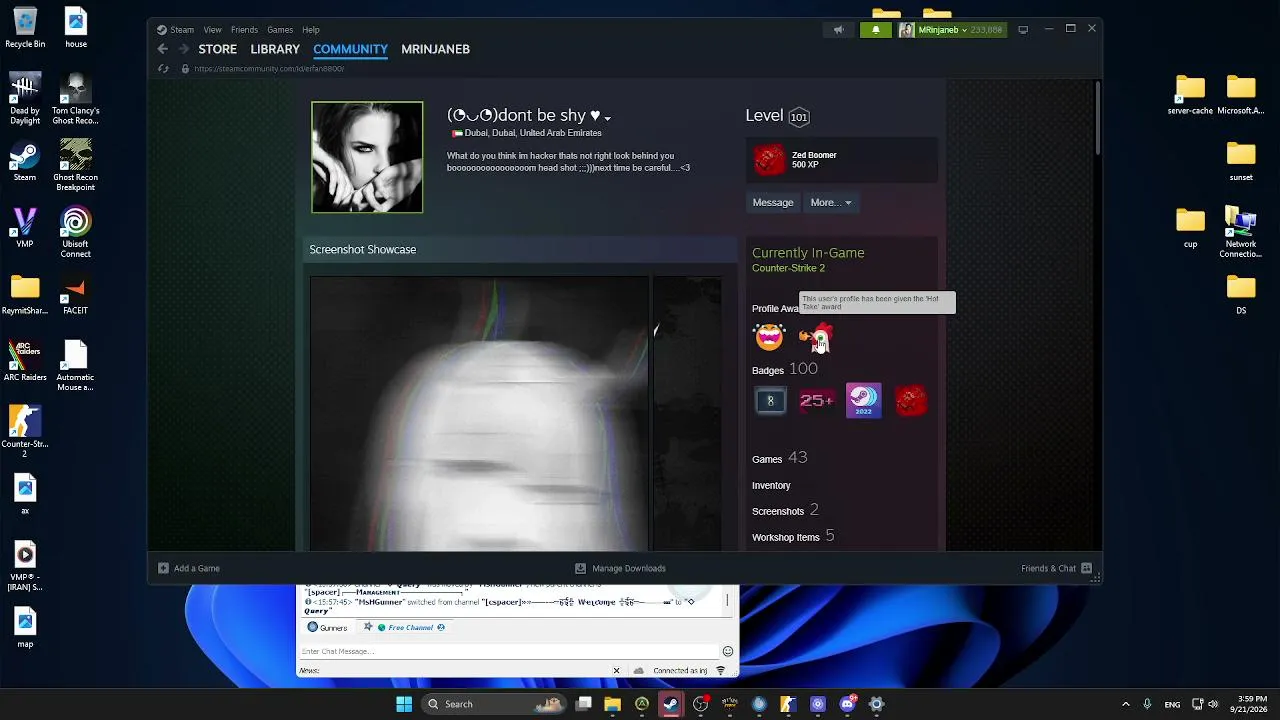Switch to the STORE tab

[x=217, y=49]
